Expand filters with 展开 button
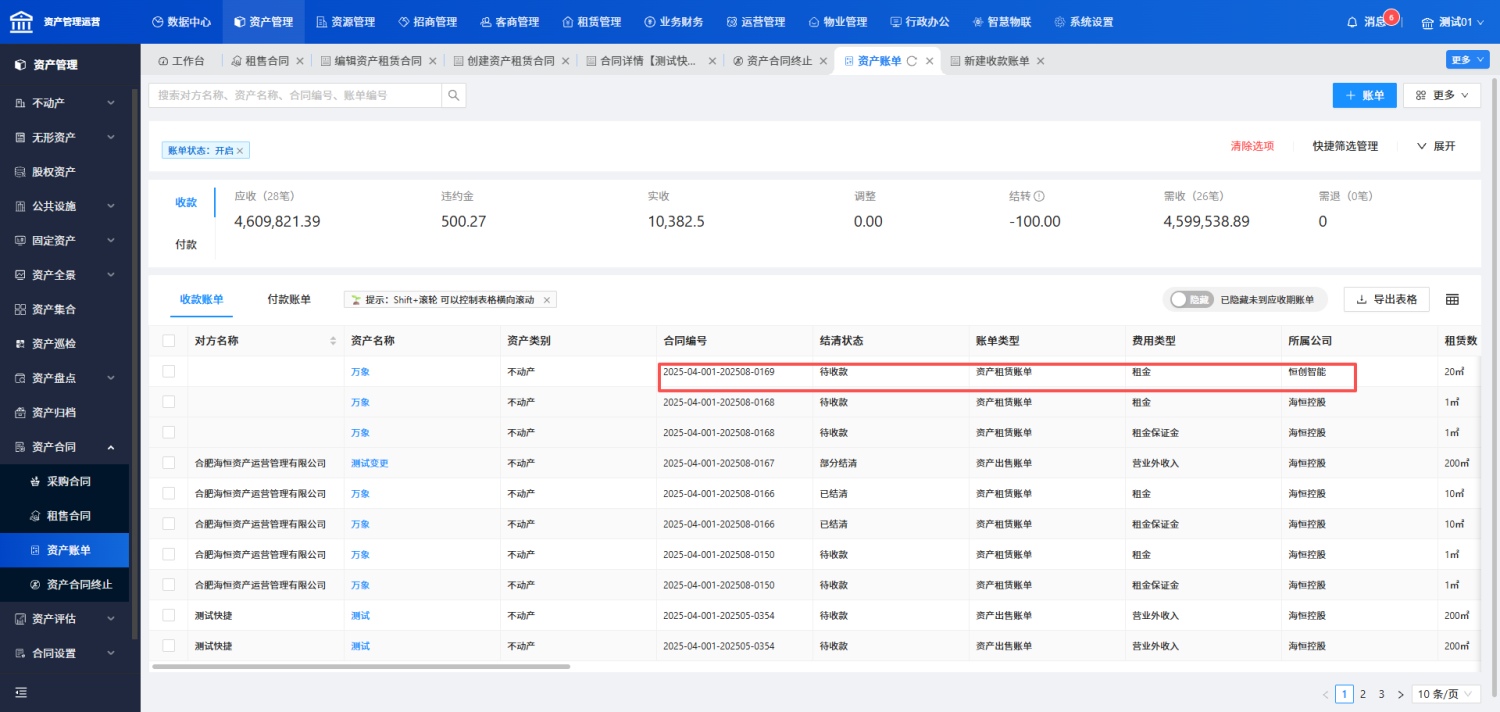 (1436, 146)
